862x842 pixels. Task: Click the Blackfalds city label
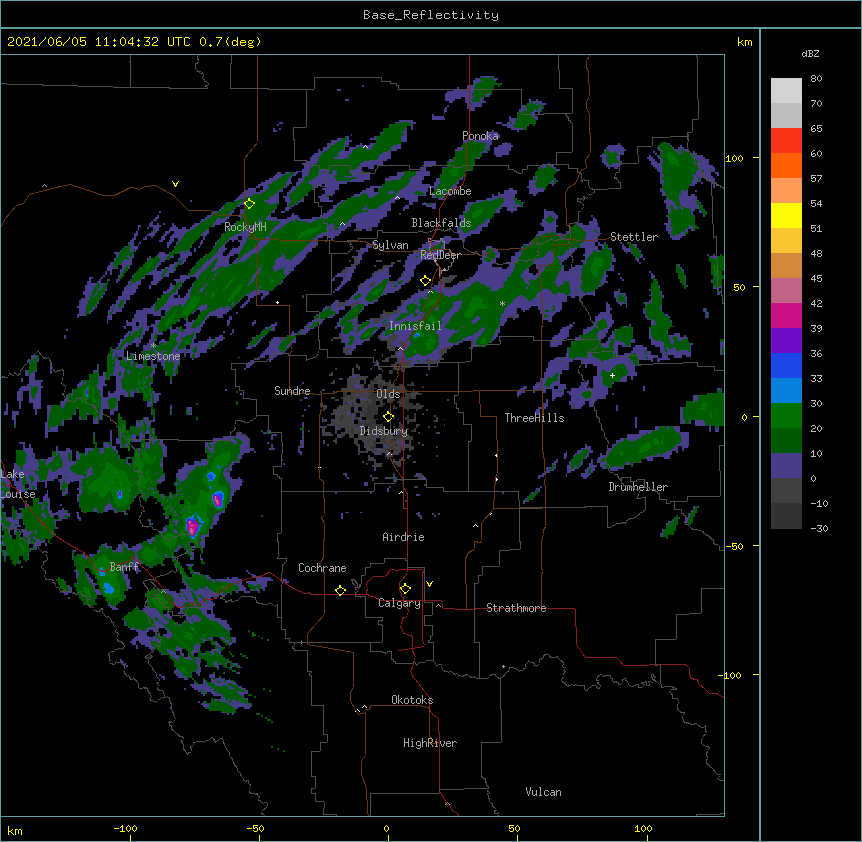[441, 223]
